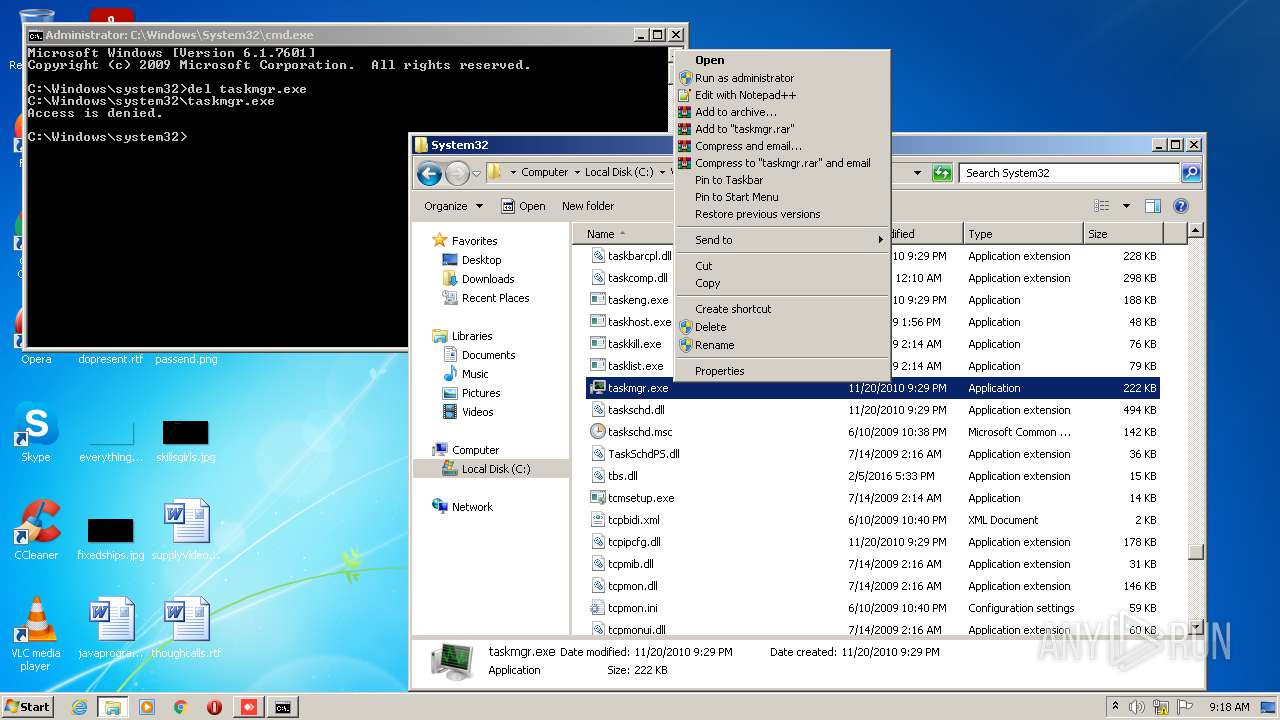Viewport: 1280px width, 720px height.
Task: Choose Compress to "taskmgr.rar" and email
Action: pyautogui.click(x=782, y=163)
